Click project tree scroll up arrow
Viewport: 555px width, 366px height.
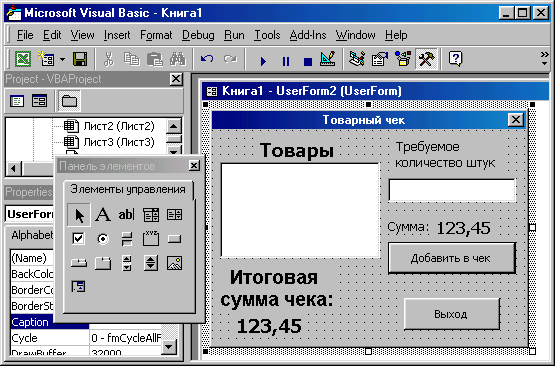[x=174, y=126]
